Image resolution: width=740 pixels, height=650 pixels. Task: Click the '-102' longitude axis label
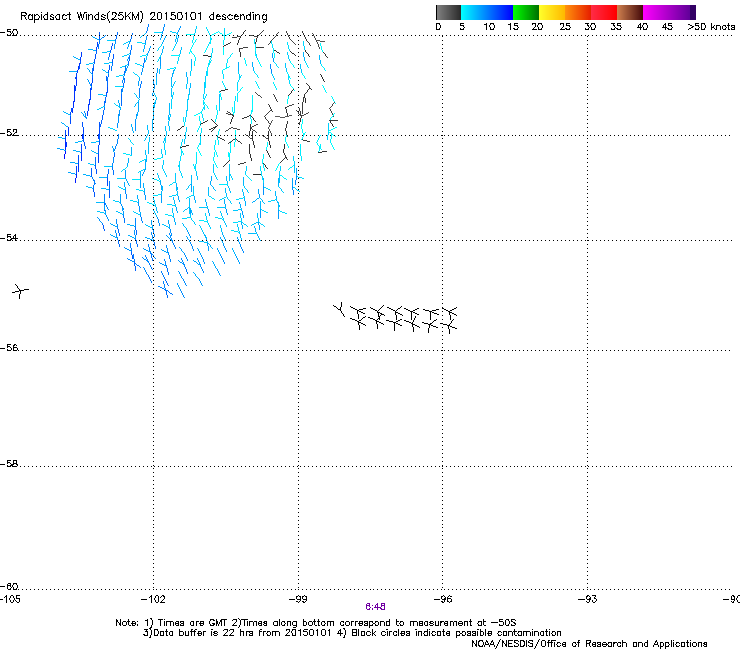click(x=153, y=599)
